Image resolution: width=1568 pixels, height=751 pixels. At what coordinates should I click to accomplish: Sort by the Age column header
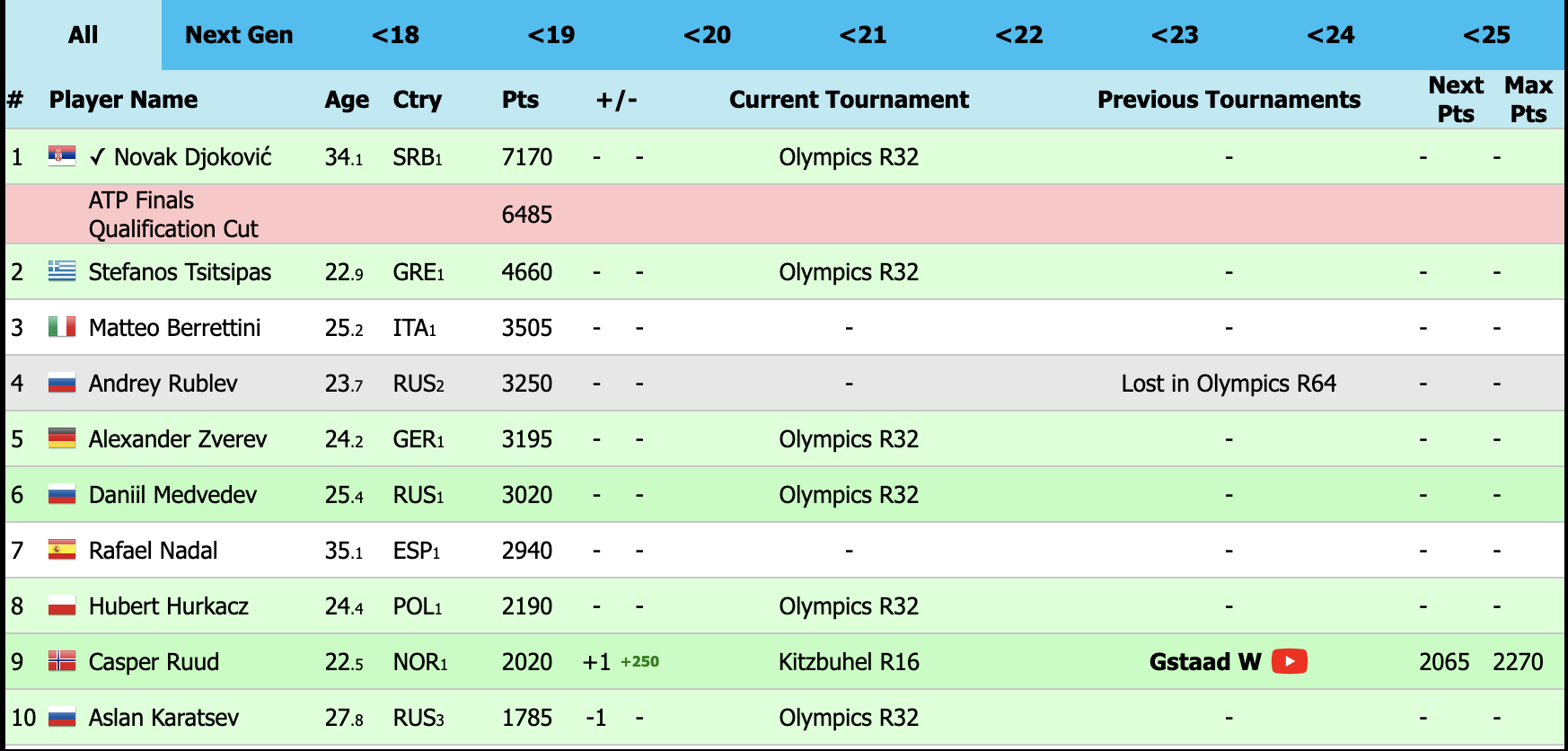click(347, 100)
